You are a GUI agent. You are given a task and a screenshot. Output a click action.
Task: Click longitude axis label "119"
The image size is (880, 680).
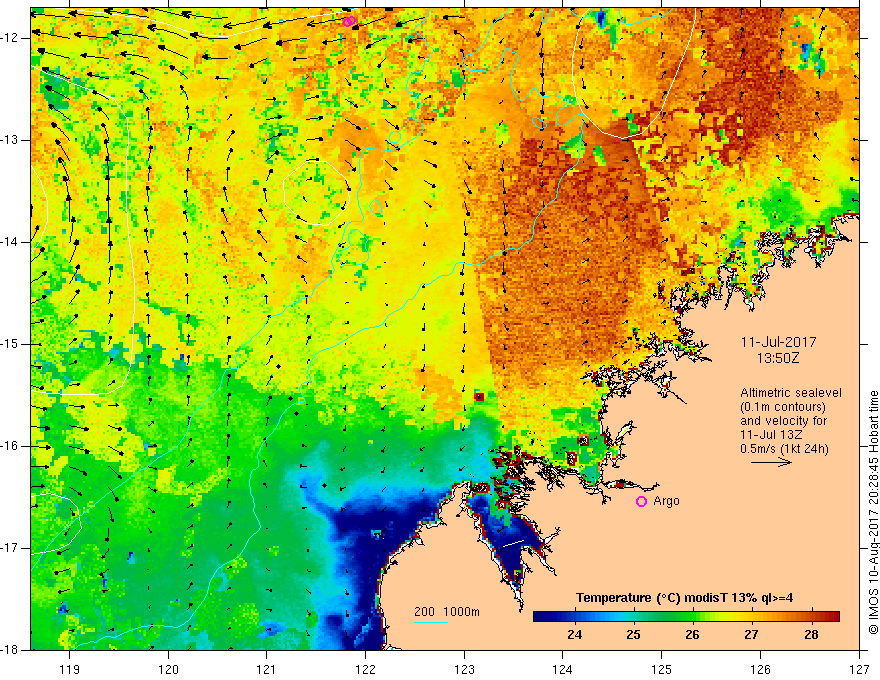point(70,669)
